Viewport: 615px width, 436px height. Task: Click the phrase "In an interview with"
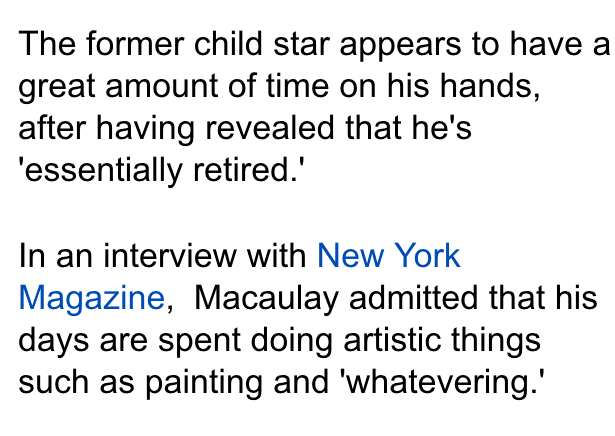pos(163,256)
